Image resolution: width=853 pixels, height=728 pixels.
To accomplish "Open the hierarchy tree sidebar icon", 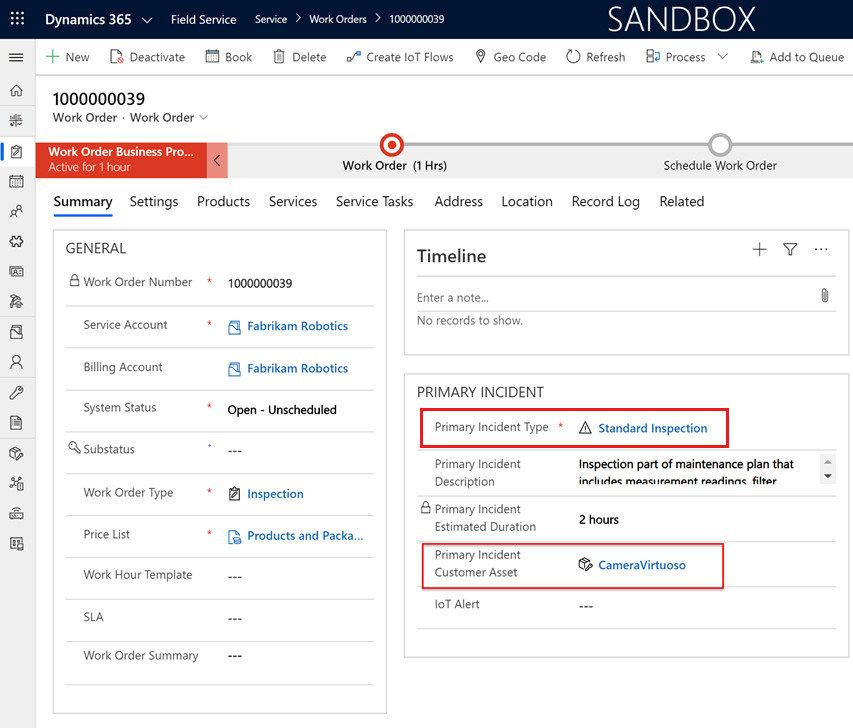I will (x=17, y=483).
